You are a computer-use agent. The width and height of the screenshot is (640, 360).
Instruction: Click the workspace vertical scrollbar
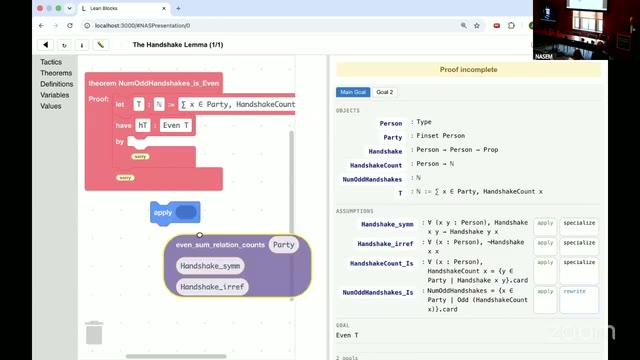291,182
